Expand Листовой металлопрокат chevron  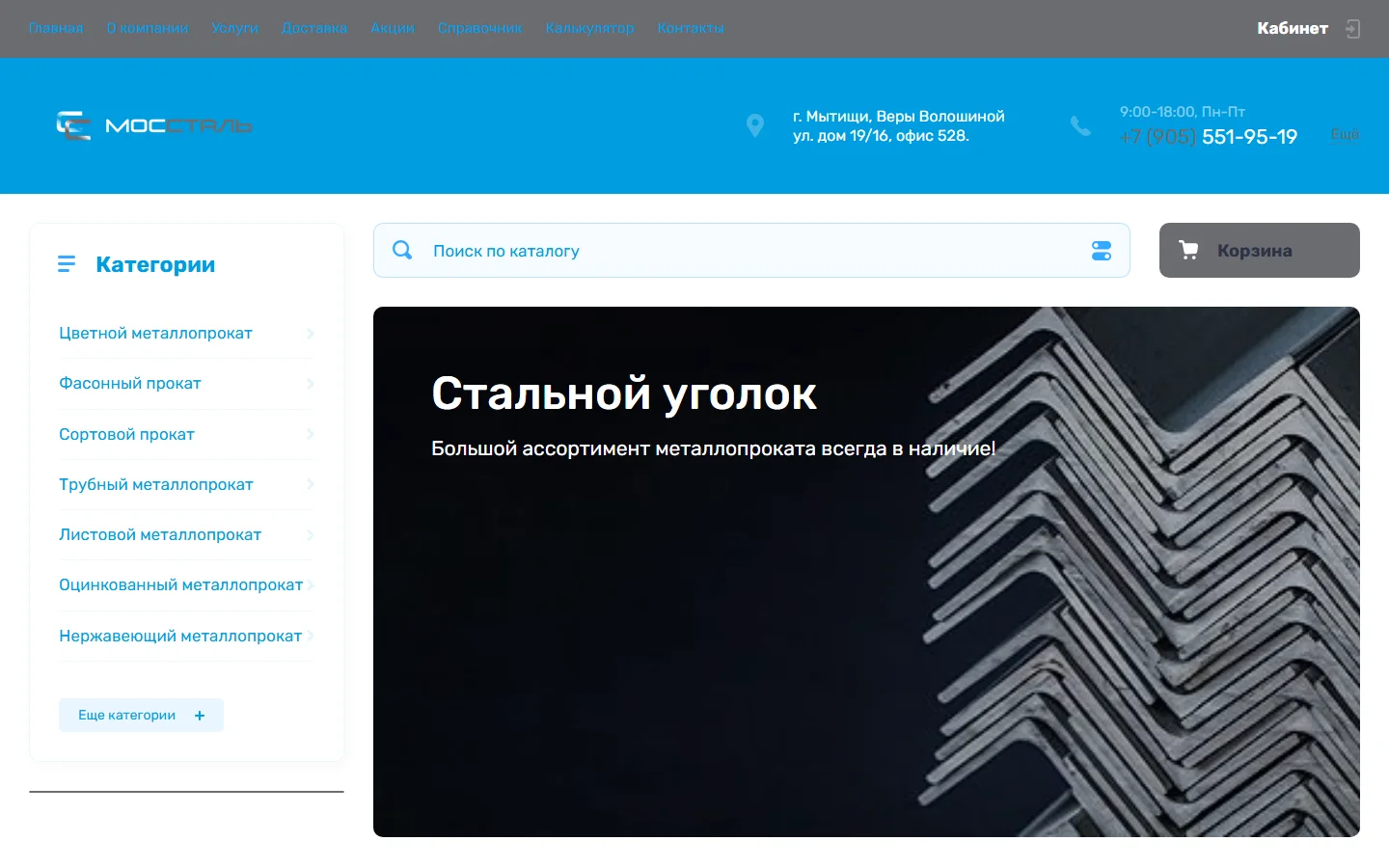(x=310, y=535)
